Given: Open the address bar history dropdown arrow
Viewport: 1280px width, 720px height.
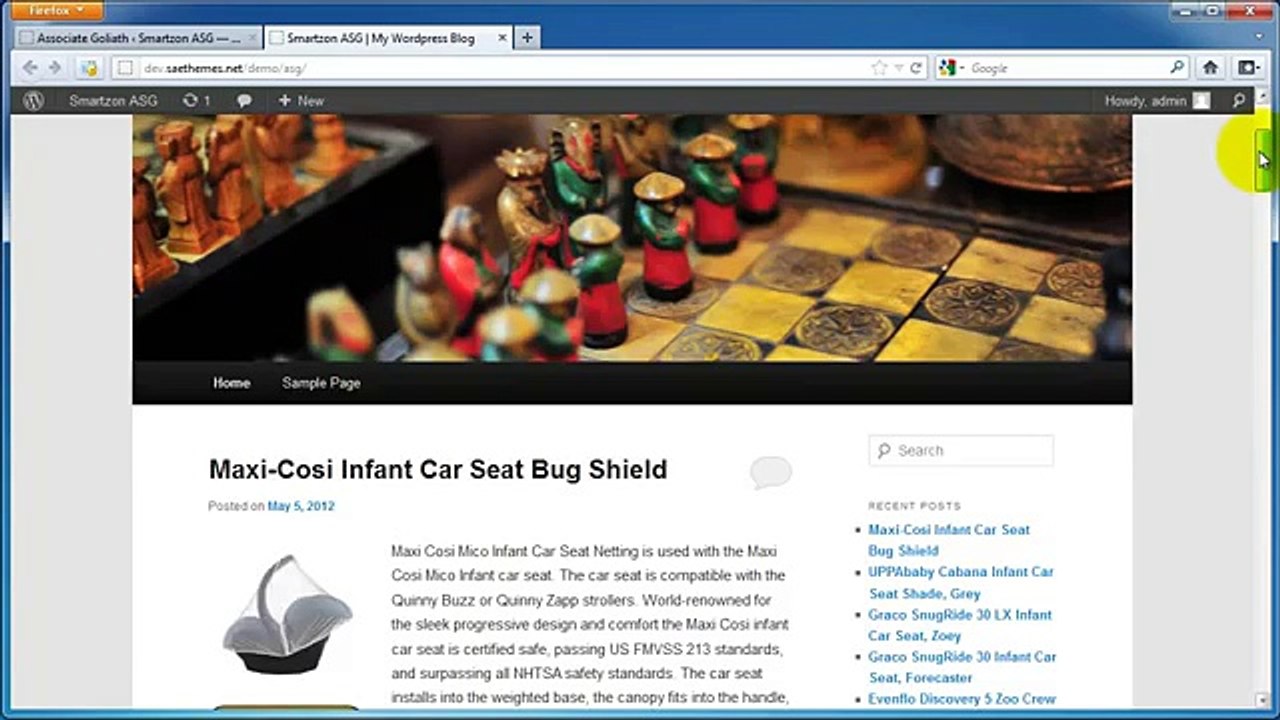Looking at the screenshot, I should [899, 68].
